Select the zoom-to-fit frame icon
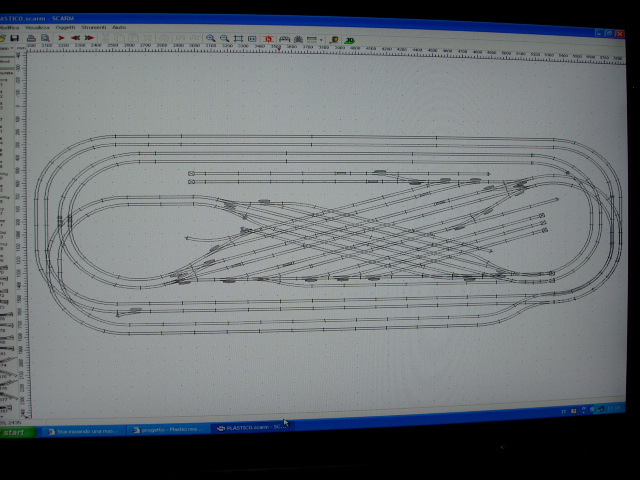 coord(238,38)
